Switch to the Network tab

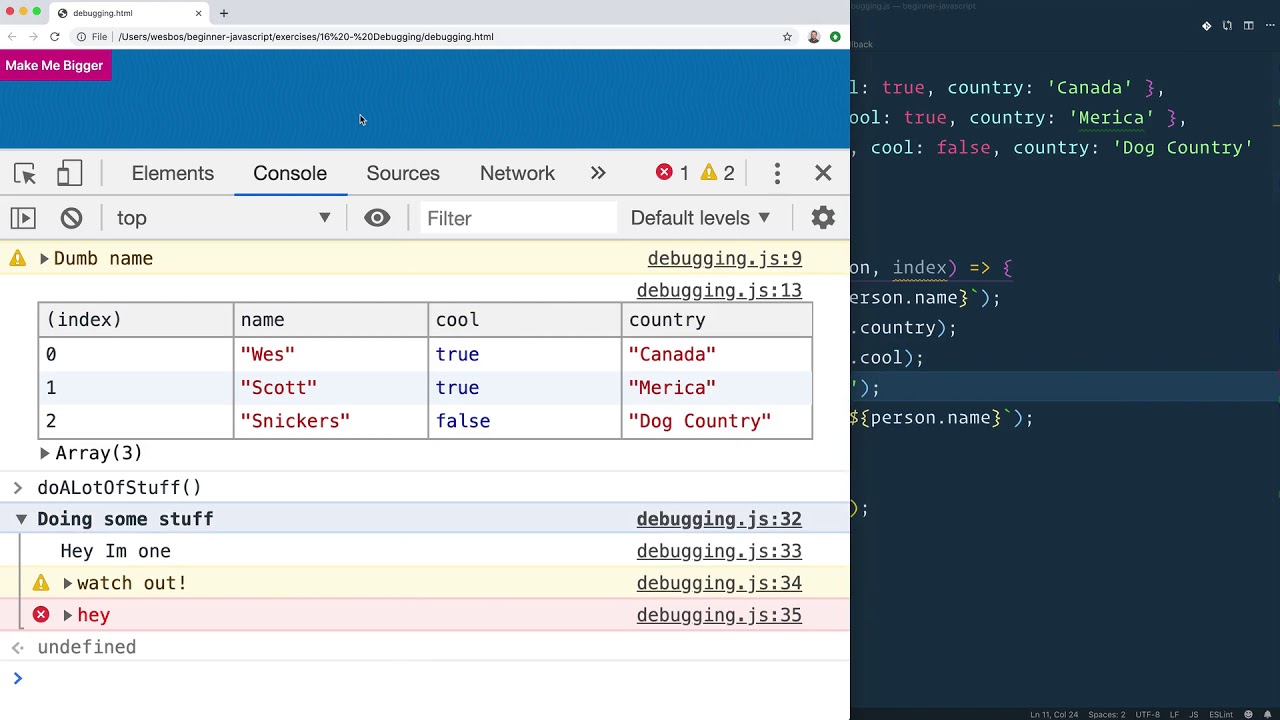517,173
